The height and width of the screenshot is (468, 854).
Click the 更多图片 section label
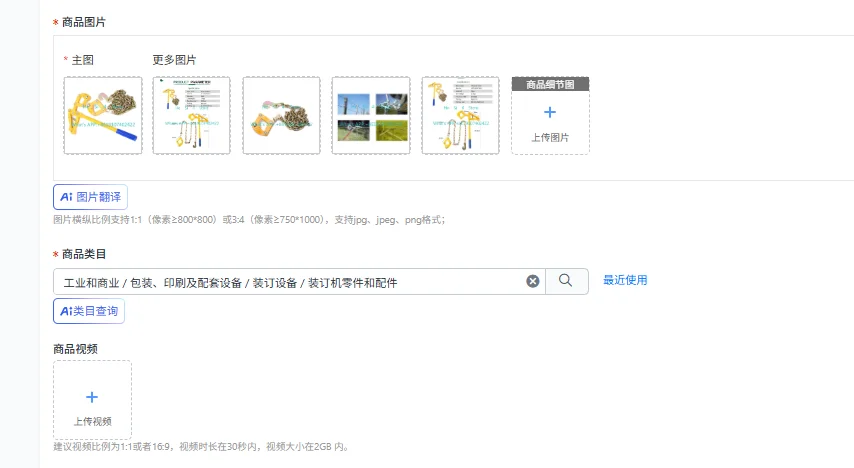point(174,60)
